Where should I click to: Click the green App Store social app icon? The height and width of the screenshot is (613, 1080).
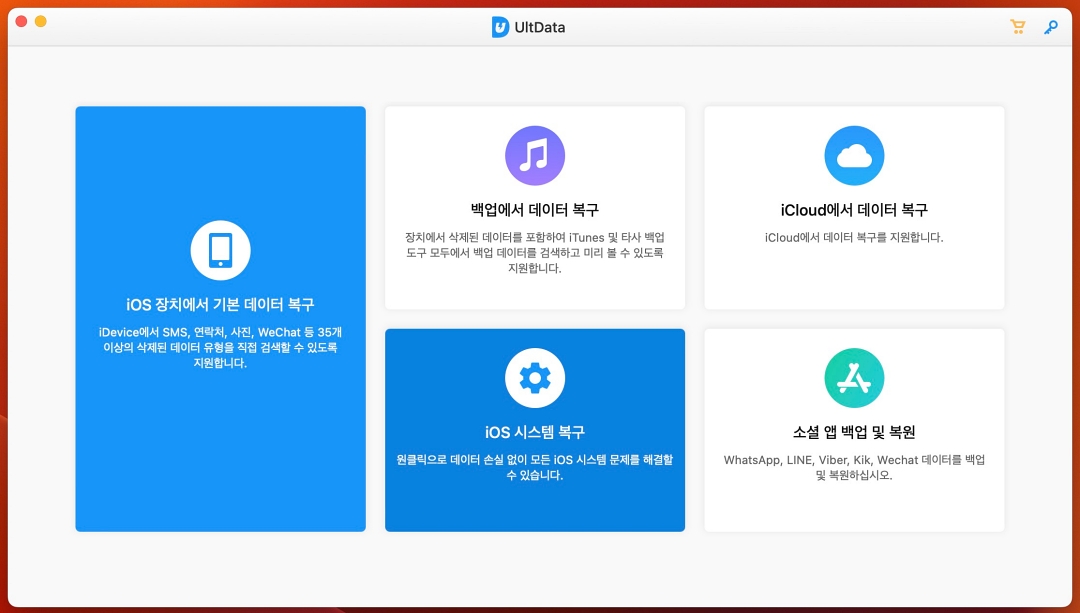854,378
